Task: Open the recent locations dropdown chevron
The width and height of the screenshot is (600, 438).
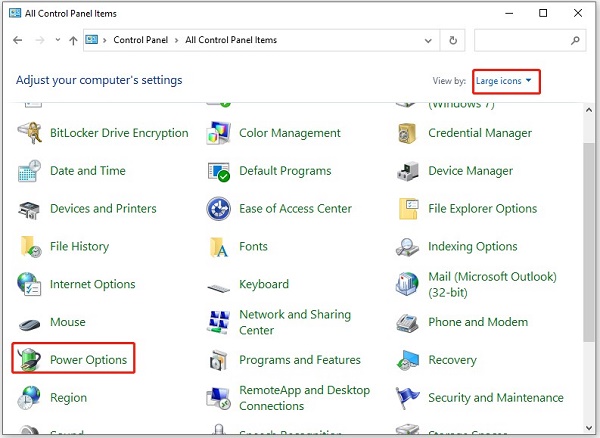Action: 57,41
